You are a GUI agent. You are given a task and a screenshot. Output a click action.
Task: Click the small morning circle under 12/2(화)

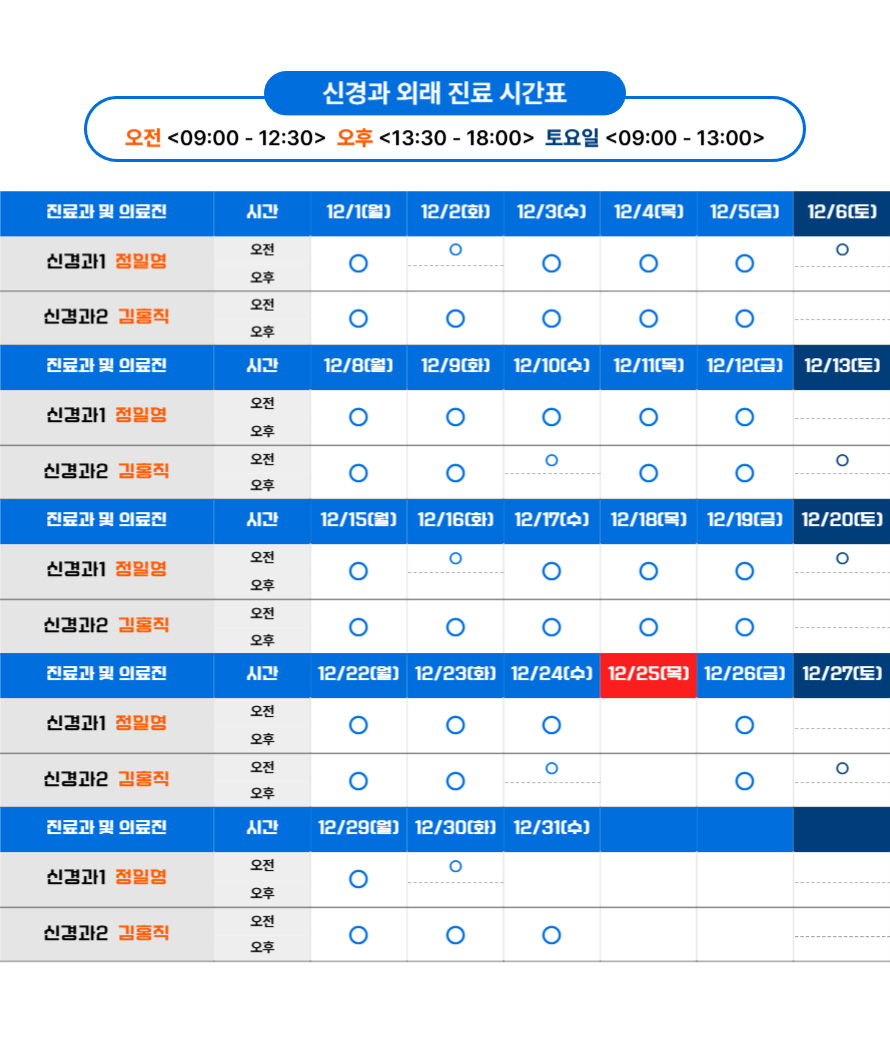pyautogui.click(x=455, y=250)
